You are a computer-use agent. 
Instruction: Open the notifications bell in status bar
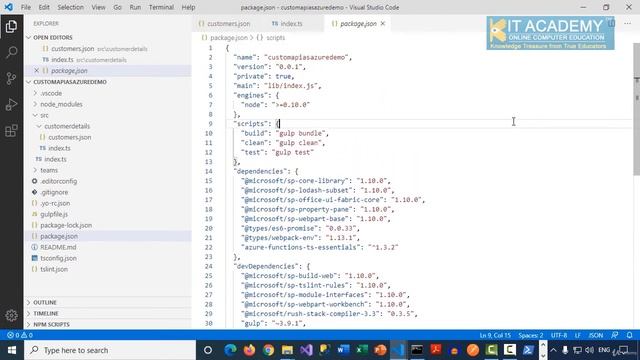629,335
